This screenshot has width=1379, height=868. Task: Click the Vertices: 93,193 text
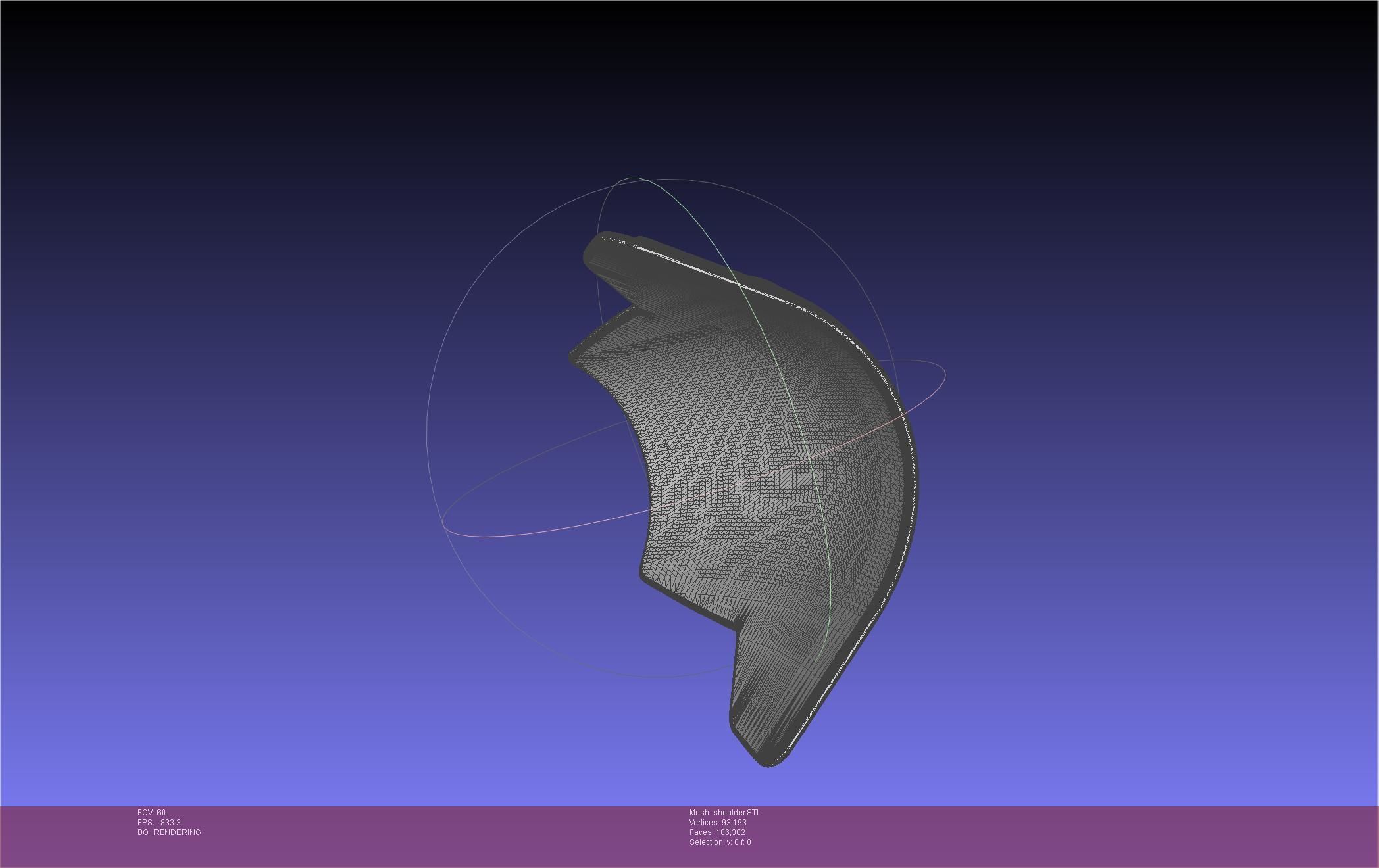718,823
